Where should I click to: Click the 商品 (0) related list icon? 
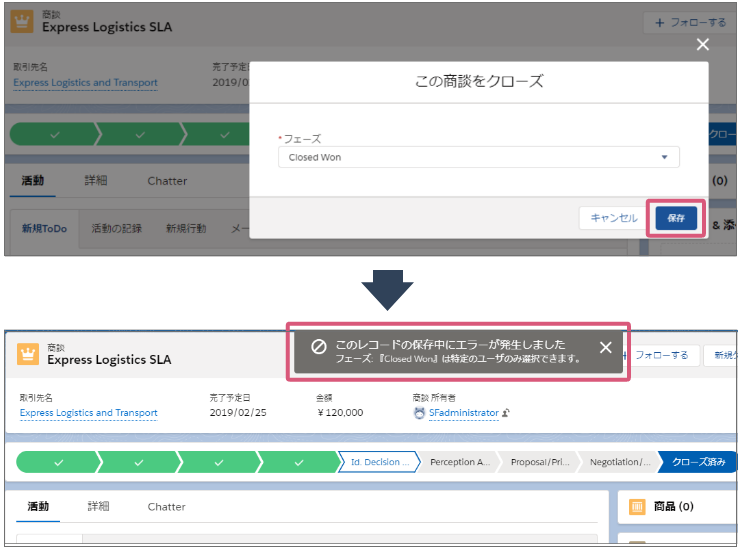coord(637,507)
